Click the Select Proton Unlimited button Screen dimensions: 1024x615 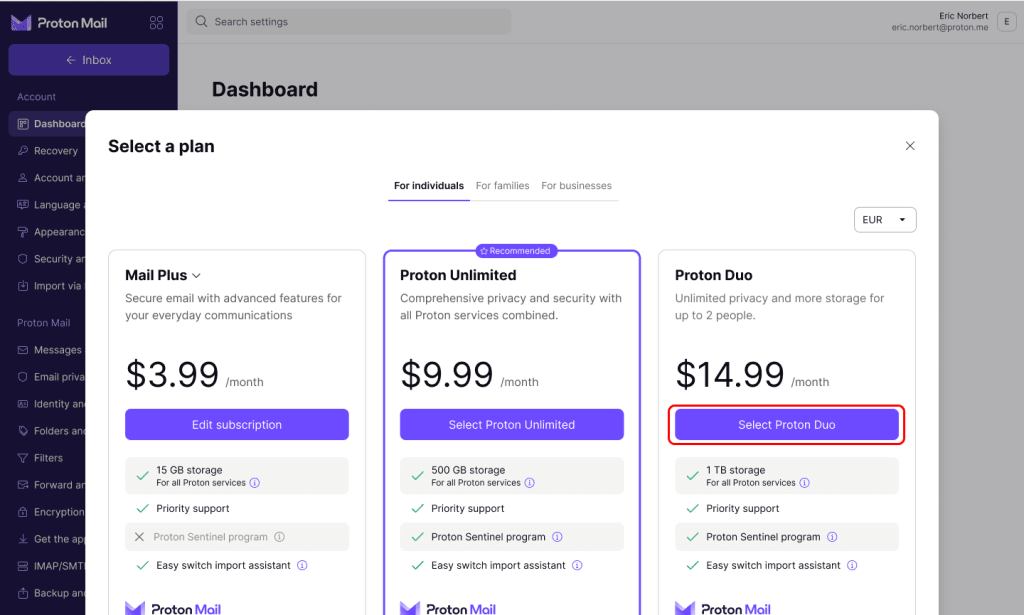(511, 425)
